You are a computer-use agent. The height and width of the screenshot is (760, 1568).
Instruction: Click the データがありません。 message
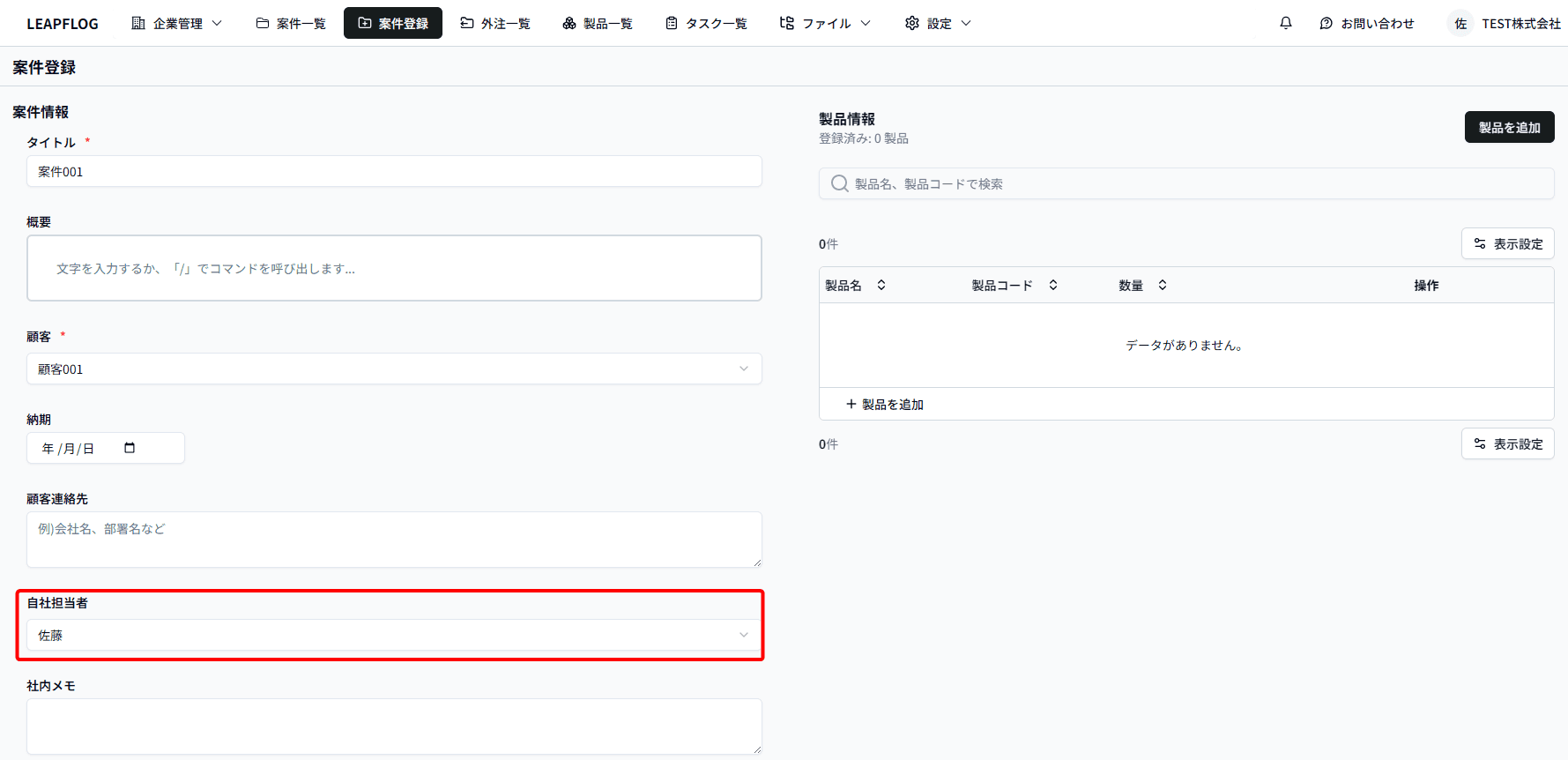tap(1185, 345)
